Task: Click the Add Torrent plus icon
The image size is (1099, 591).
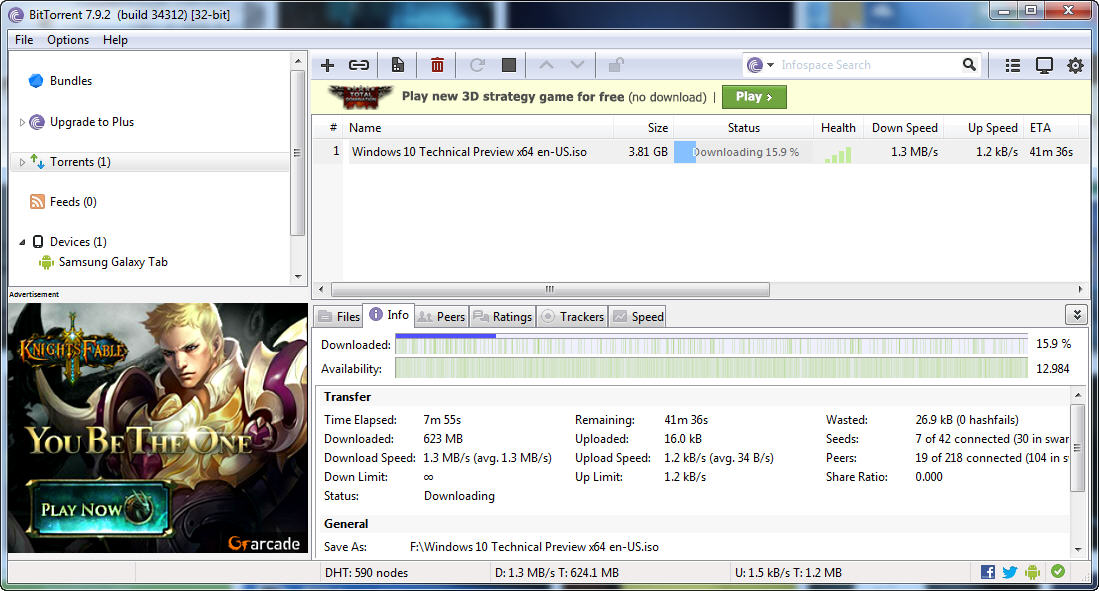Action: pyautogui.click(x=327, y=65)
